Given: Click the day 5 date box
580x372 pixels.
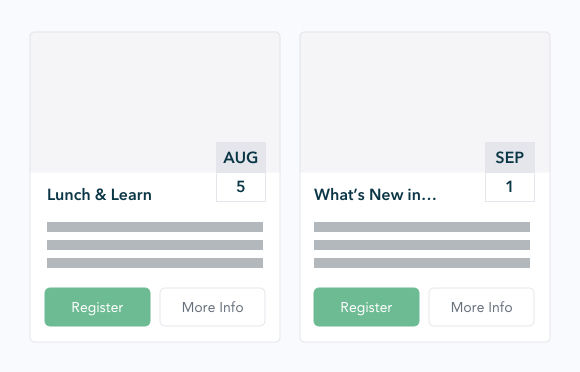Looking at the screenshot, I should coord(241,187).
